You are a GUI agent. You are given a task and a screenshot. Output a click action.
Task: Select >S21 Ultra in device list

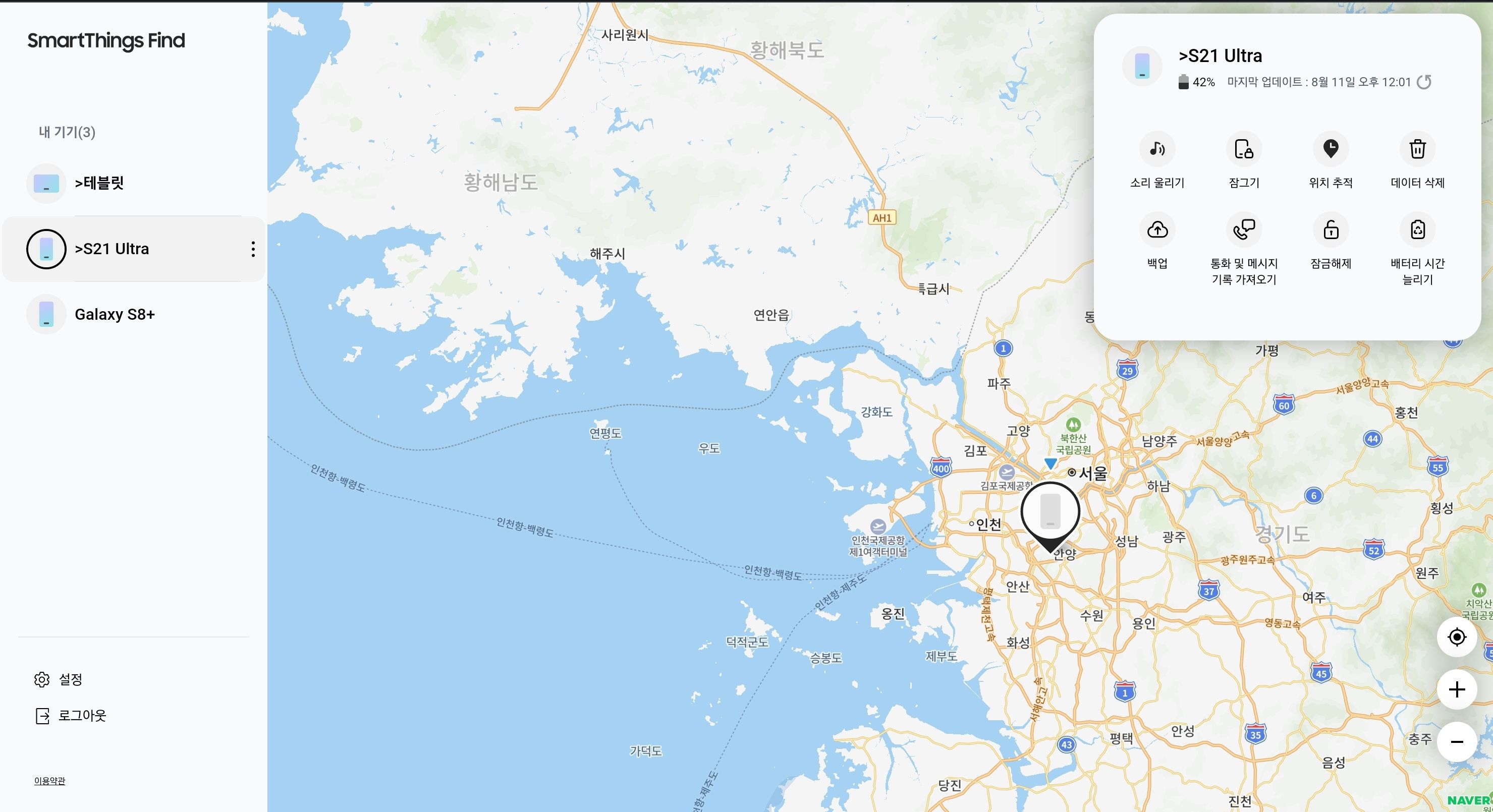coord(112,249)
